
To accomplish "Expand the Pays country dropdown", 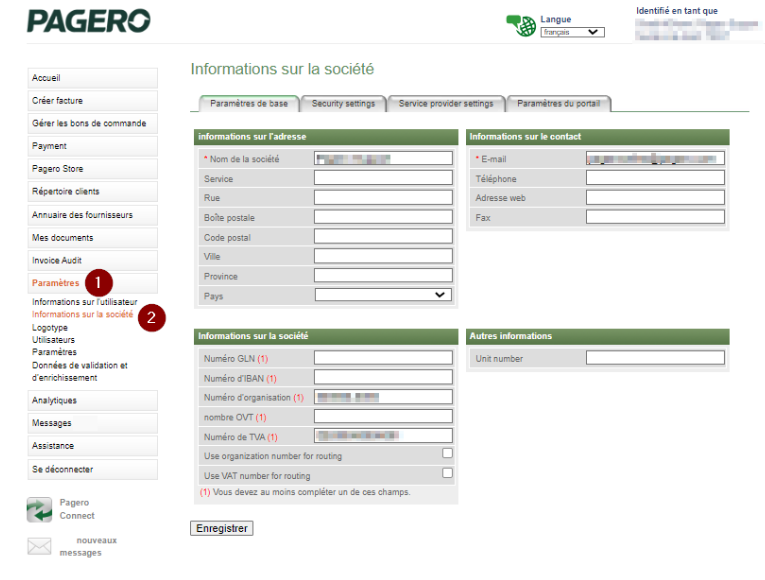I will pos(383,295).
